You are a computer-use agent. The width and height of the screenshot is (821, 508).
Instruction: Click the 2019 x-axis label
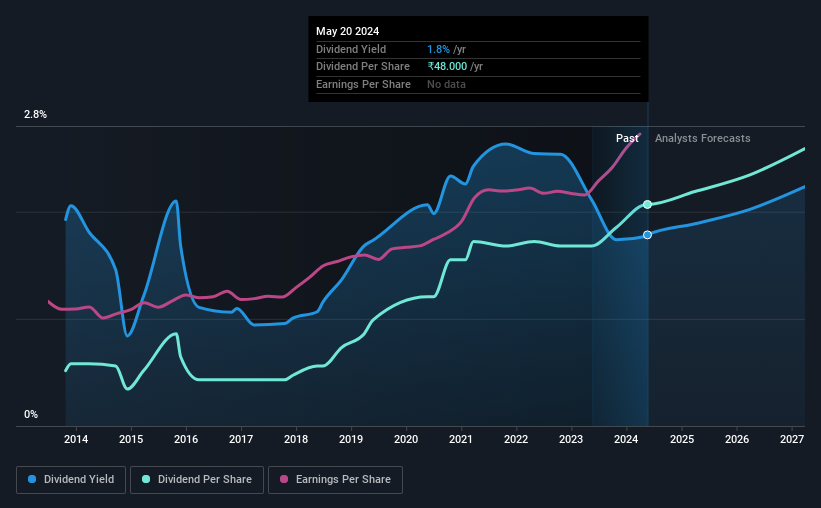tap(351, 439)
